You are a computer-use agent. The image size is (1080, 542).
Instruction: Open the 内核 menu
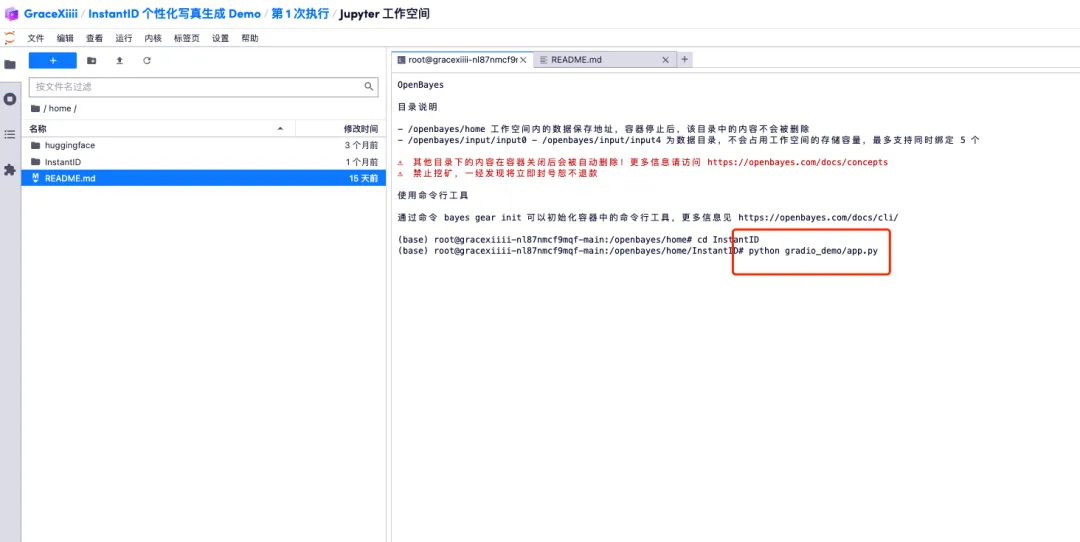tap(153, 39)
